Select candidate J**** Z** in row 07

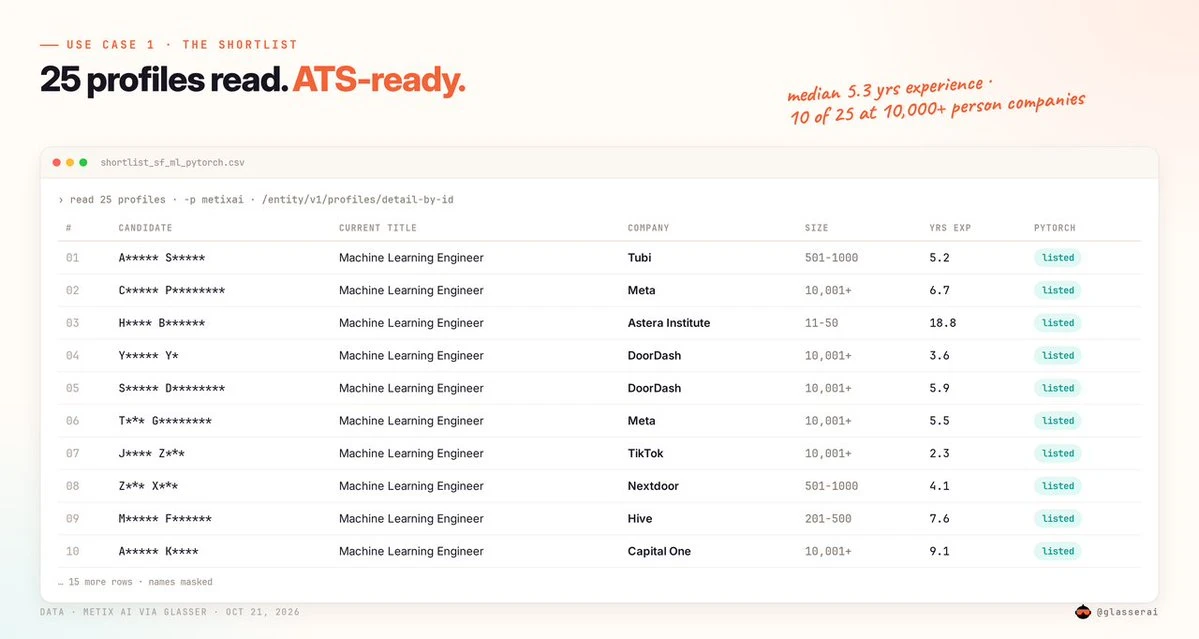(x=151, y=453)
